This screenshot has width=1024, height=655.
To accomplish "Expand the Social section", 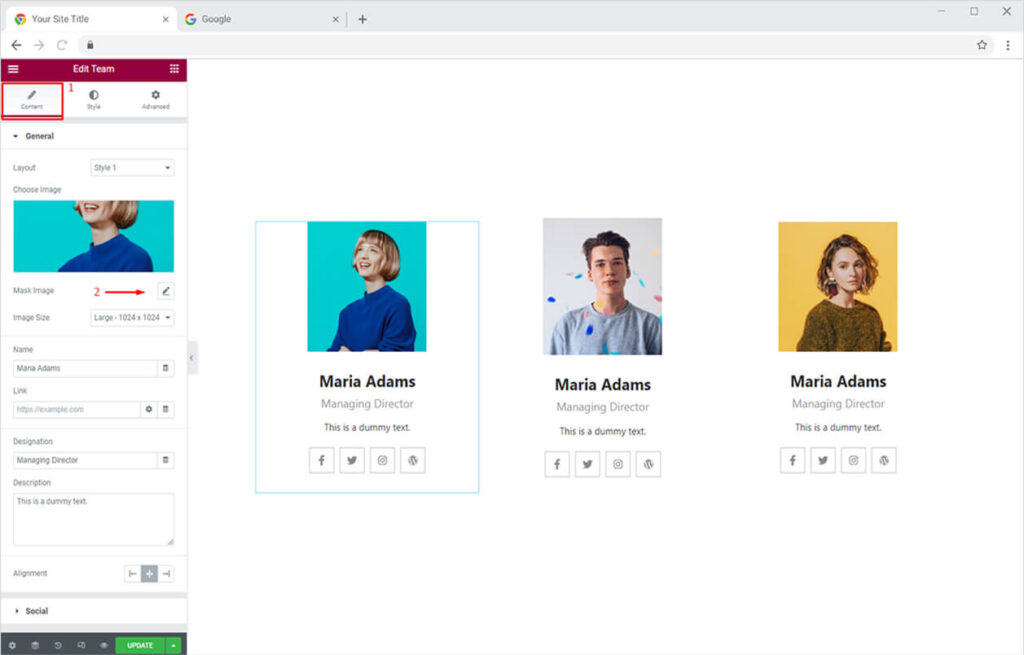I will pyautogui.click(x=37, y=611).
